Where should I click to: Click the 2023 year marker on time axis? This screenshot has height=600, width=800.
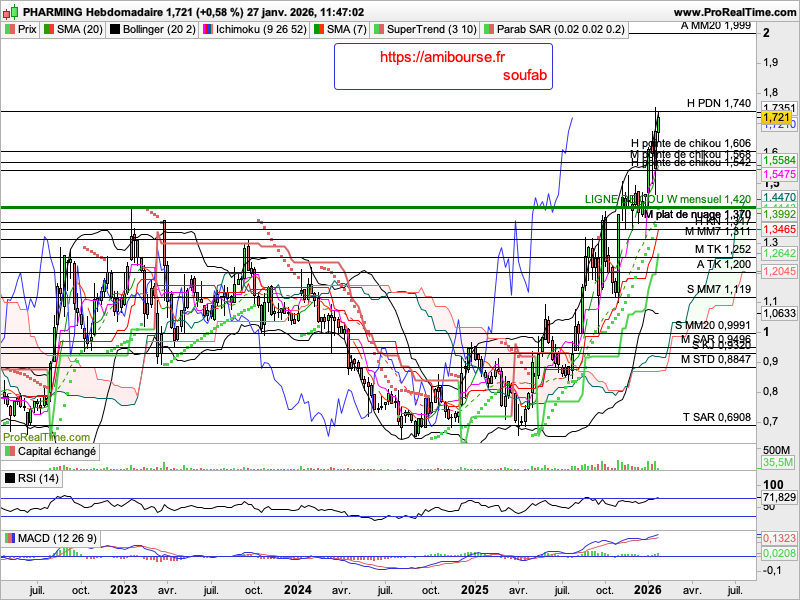pos(123,590)
